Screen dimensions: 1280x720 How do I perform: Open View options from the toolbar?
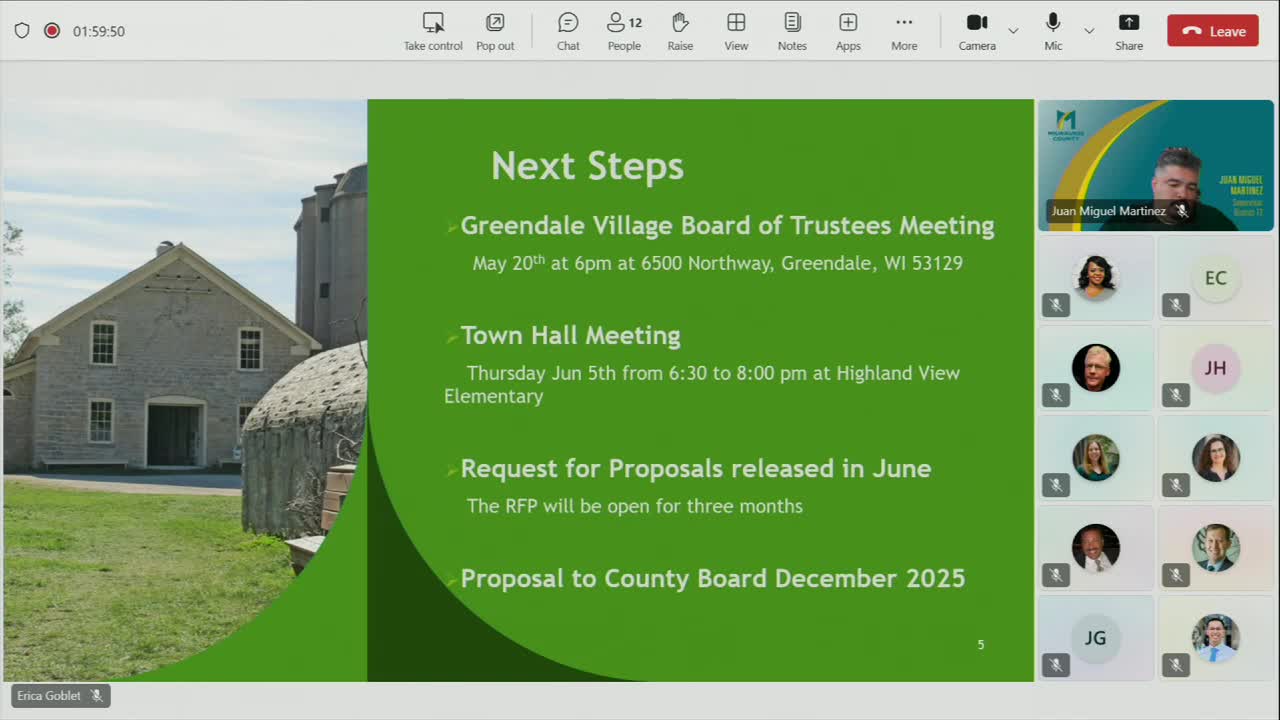tap(736, 31)
